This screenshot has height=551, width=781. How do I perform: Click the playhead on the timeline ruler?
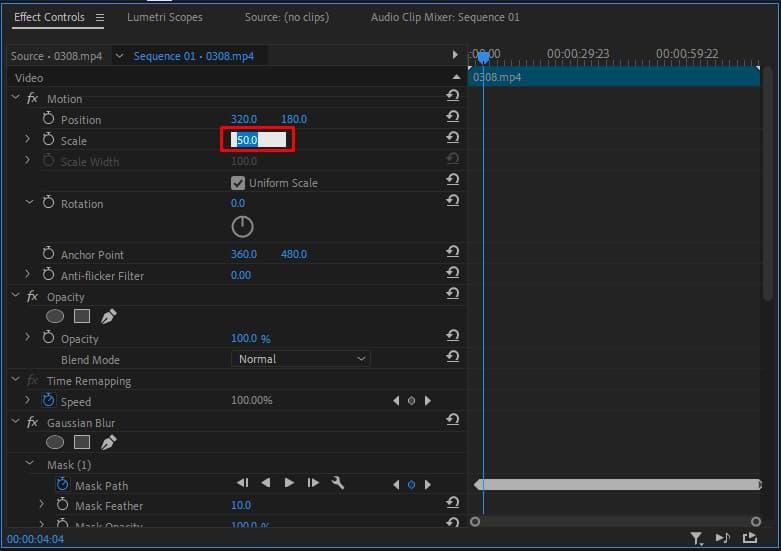(482, 56)
